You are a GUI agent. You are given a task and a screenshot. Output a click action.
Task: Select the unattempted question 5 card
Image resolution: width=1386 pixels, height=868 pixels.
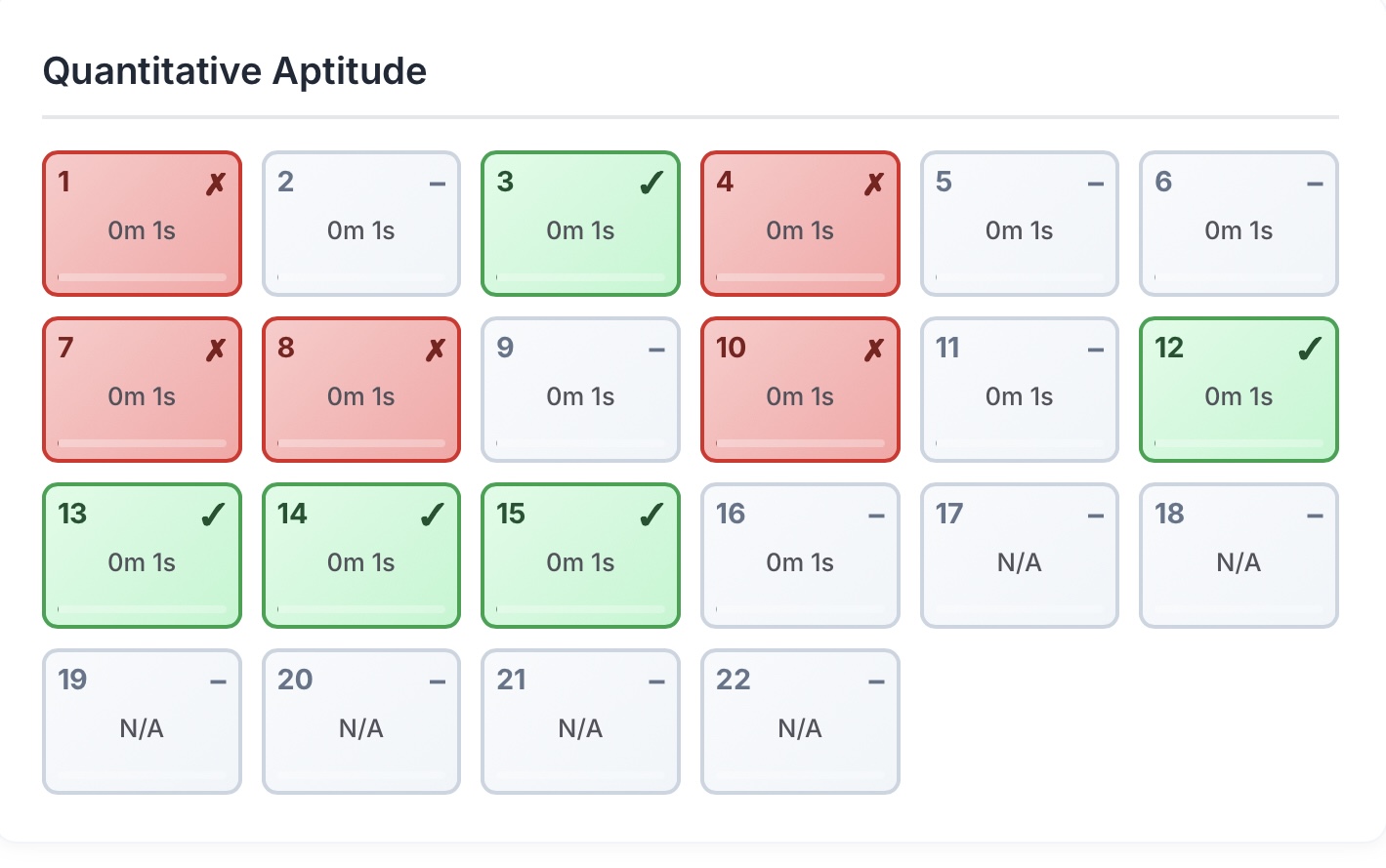[x=1019, y=224]
